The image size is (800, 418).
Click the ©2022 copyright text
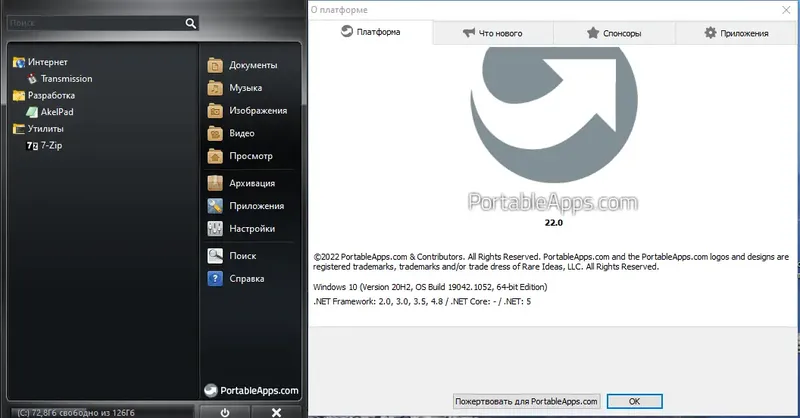coord(551,262)
